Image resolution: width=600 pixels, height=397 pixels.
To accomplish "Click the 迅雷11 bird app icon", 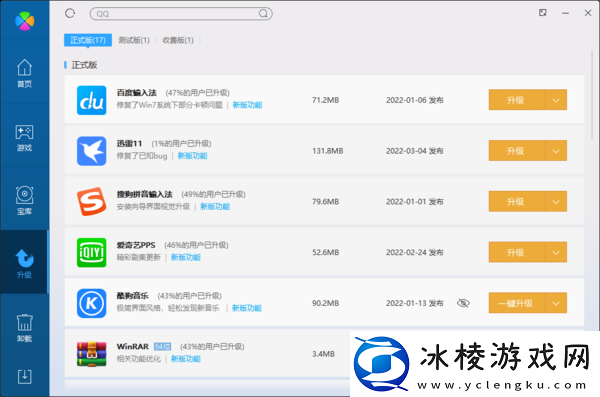I will [91, 151].
